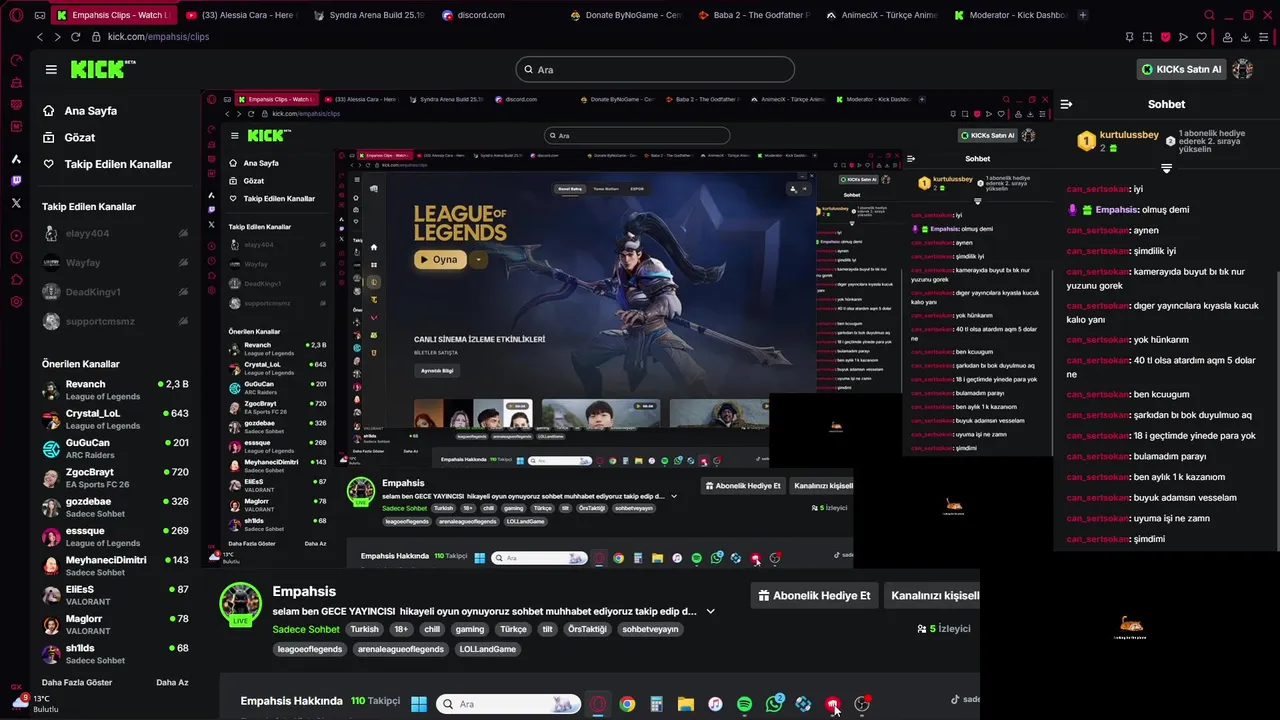The height and width of the screenshot is (720, 1280).
Task: Show fewer channels with Daha Az
Action: click(x=172, y=682)
